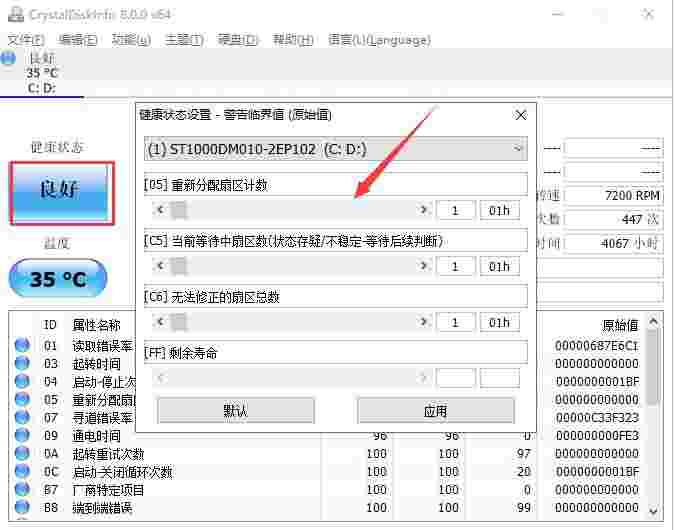This screenshot has width=674, height=530.
Task: Open the 硬盘(D) menu
Action: pos(238,40)
